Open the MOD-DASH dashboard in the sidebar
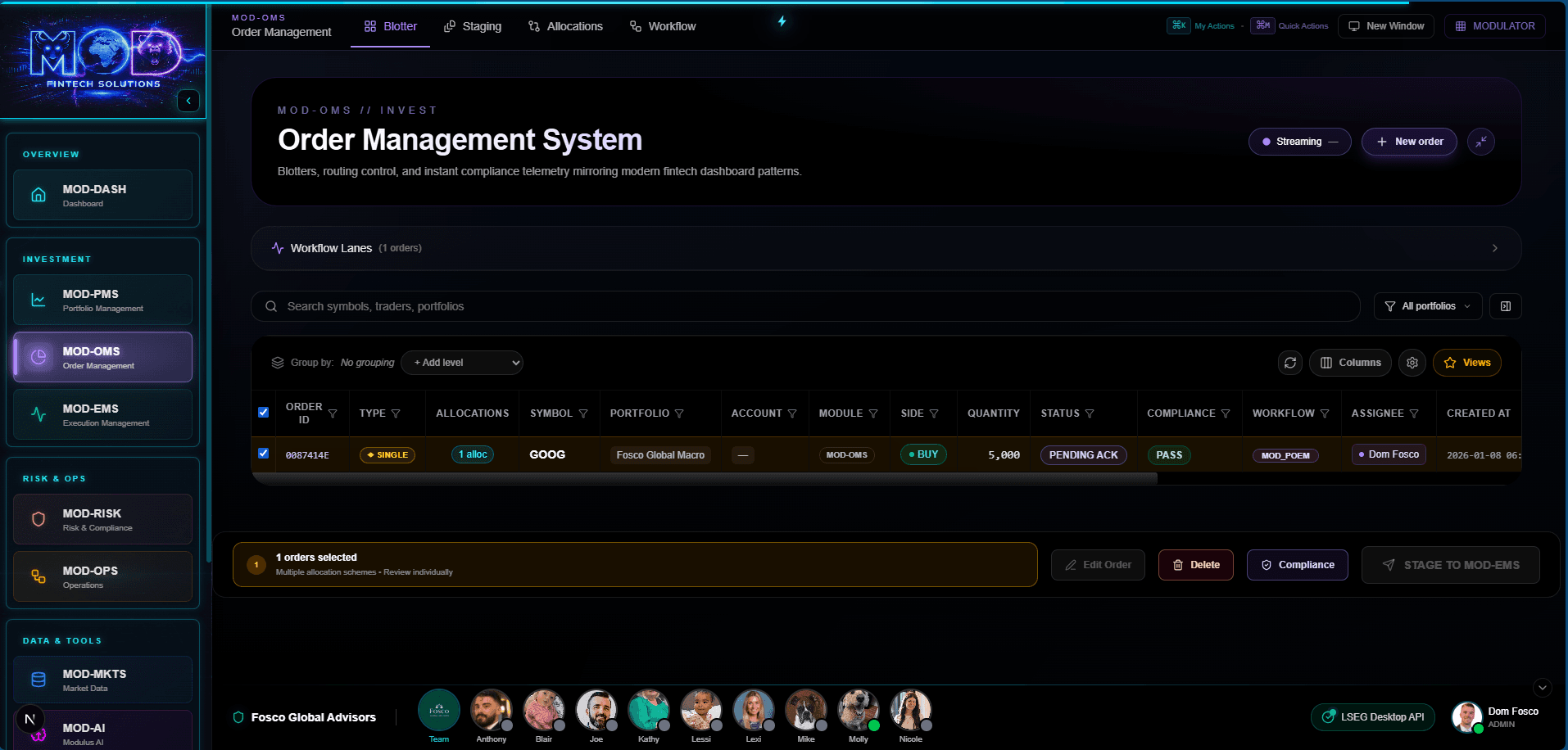 click(x=102, y=195)
